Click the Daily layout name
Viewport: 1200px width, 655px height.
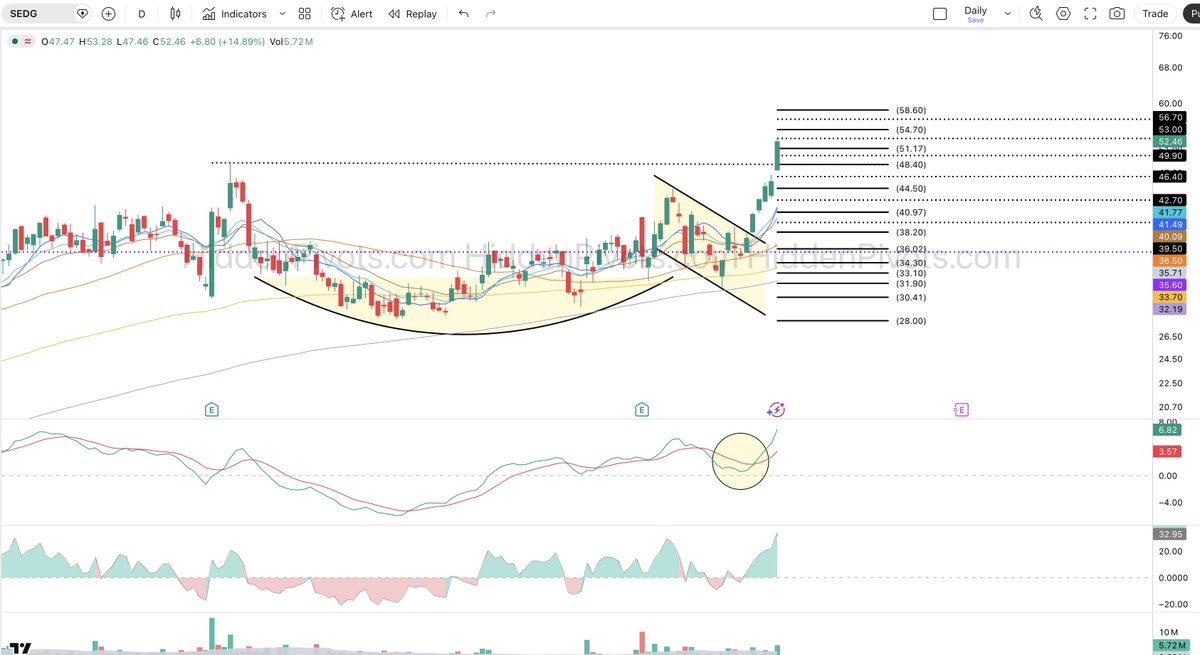975,10
